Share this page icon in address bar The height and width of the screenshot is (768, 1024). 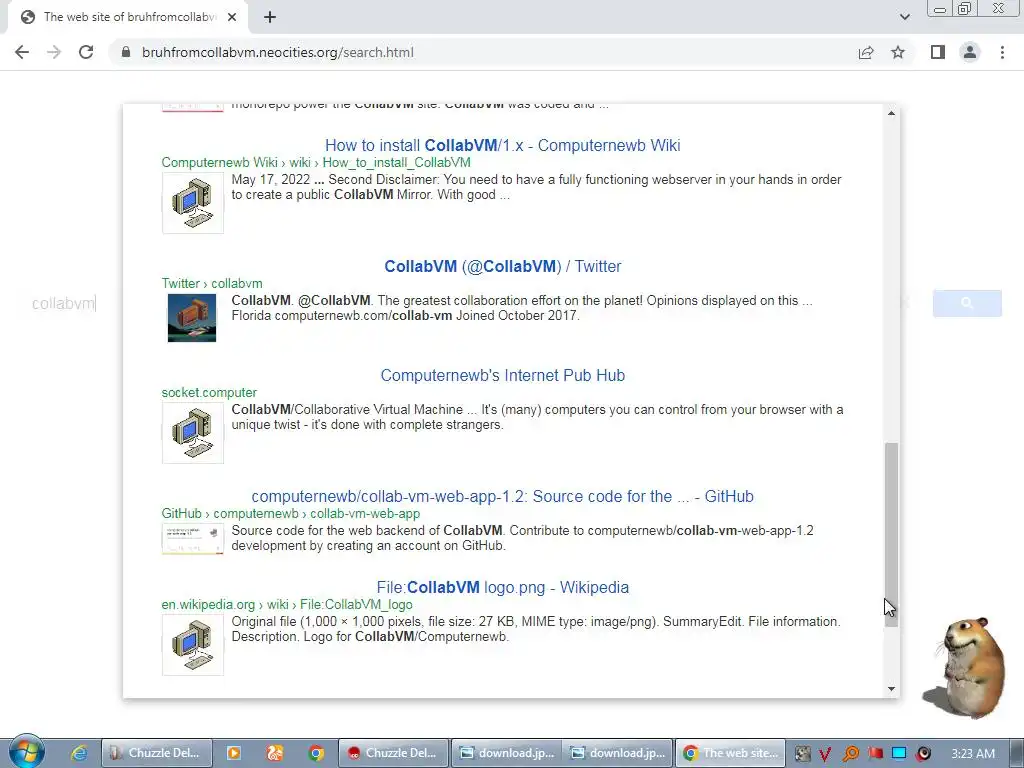pos(866,52)
